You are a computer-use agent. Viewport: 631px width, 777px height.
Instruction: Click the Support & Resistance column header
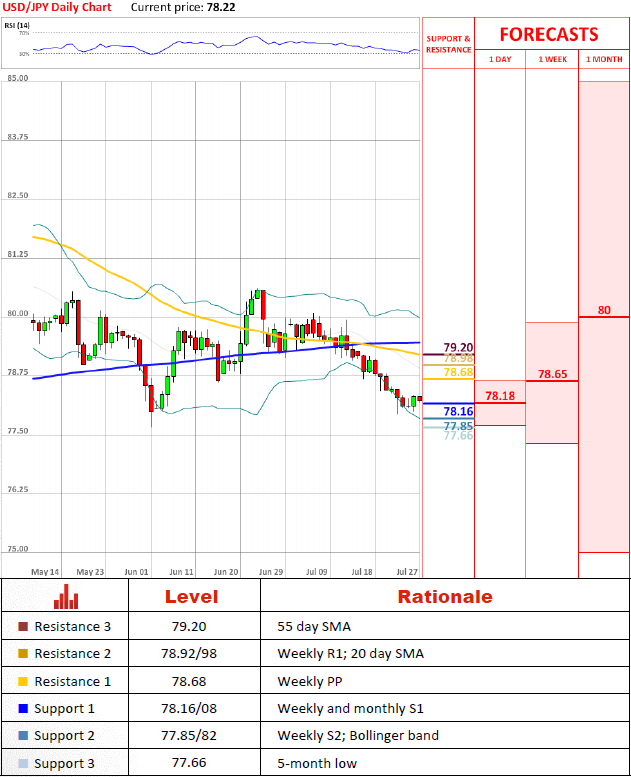coord(448,44)
